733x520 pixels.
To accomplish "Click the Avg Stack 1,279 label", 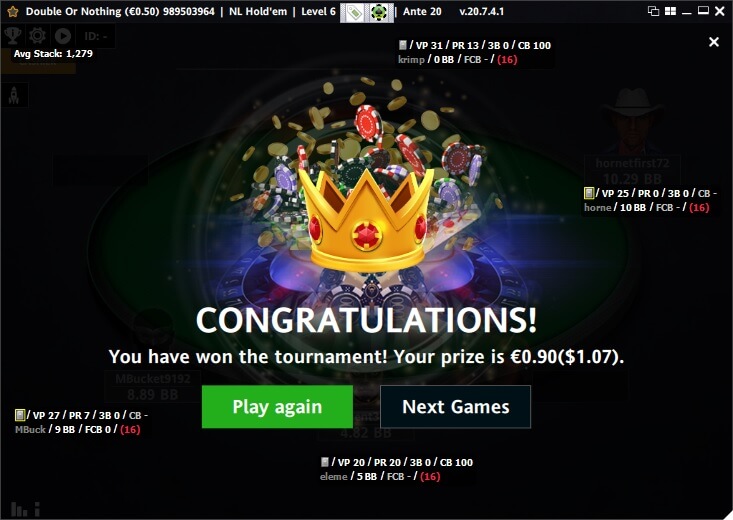I will pyautogui.click(x=53, y=53).
